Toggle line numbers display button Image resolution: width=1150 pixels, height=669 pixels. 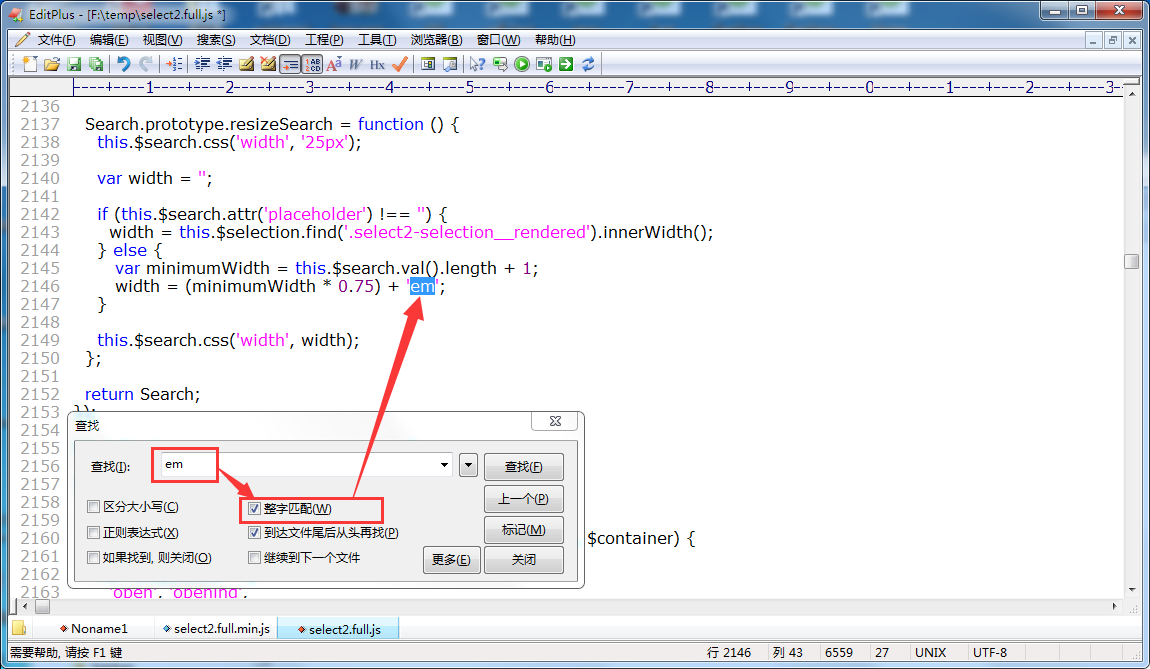click(x=312, y=65)
